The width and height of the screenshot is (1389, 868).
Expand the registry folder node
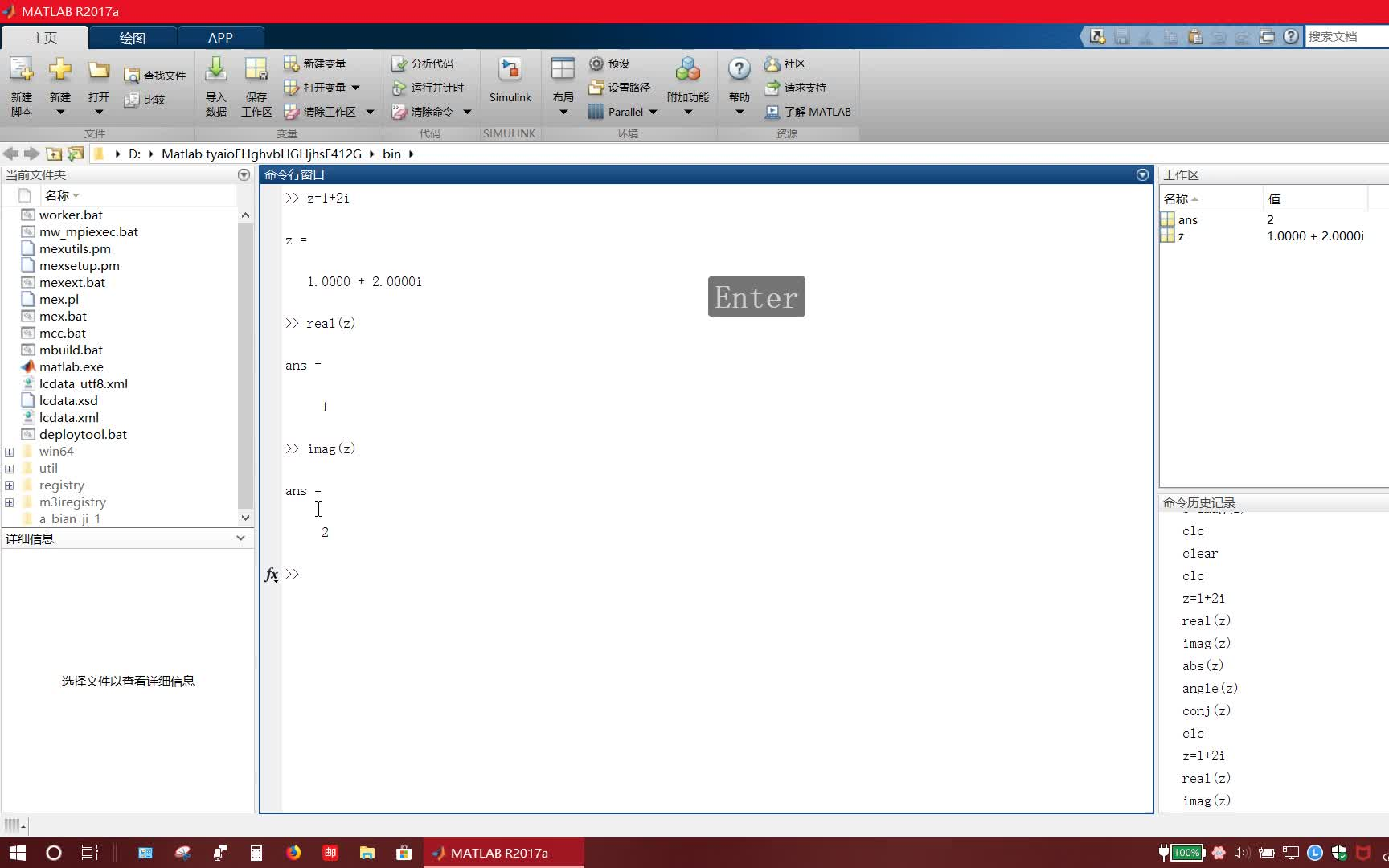pyautogui.click(x=10, y=485)
